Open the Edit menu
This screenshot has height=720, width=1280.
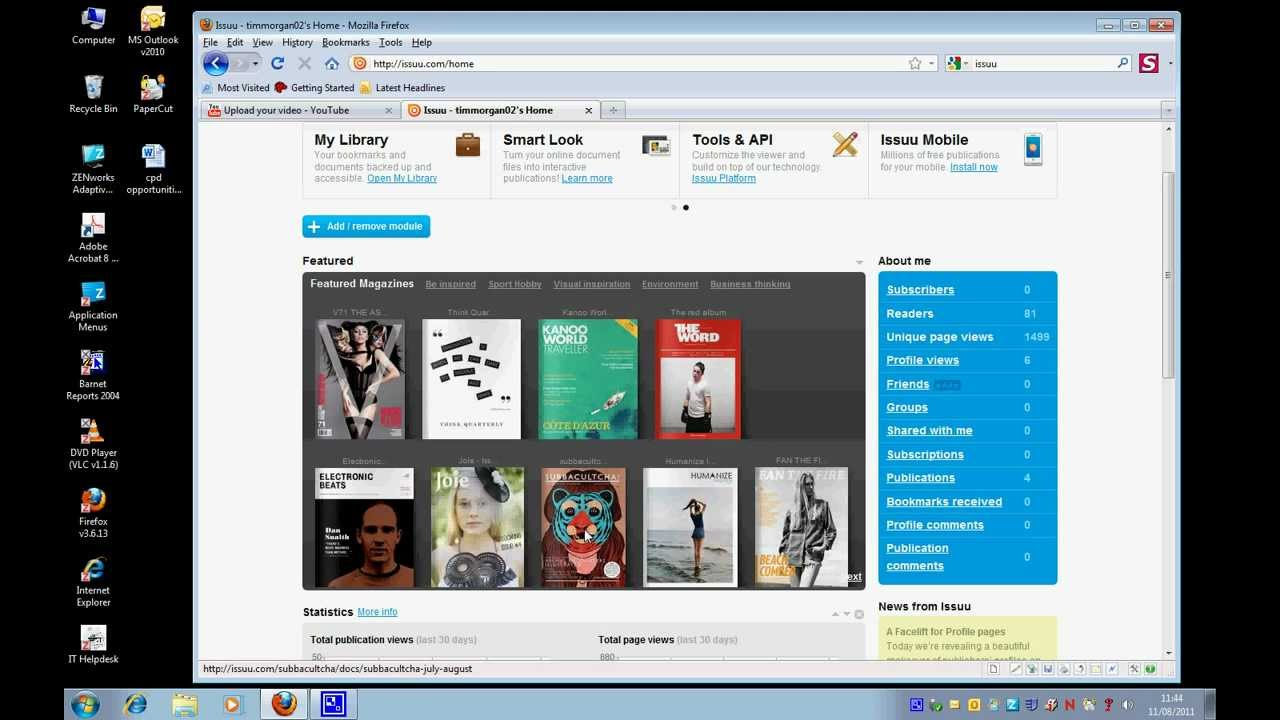point(235,42)
